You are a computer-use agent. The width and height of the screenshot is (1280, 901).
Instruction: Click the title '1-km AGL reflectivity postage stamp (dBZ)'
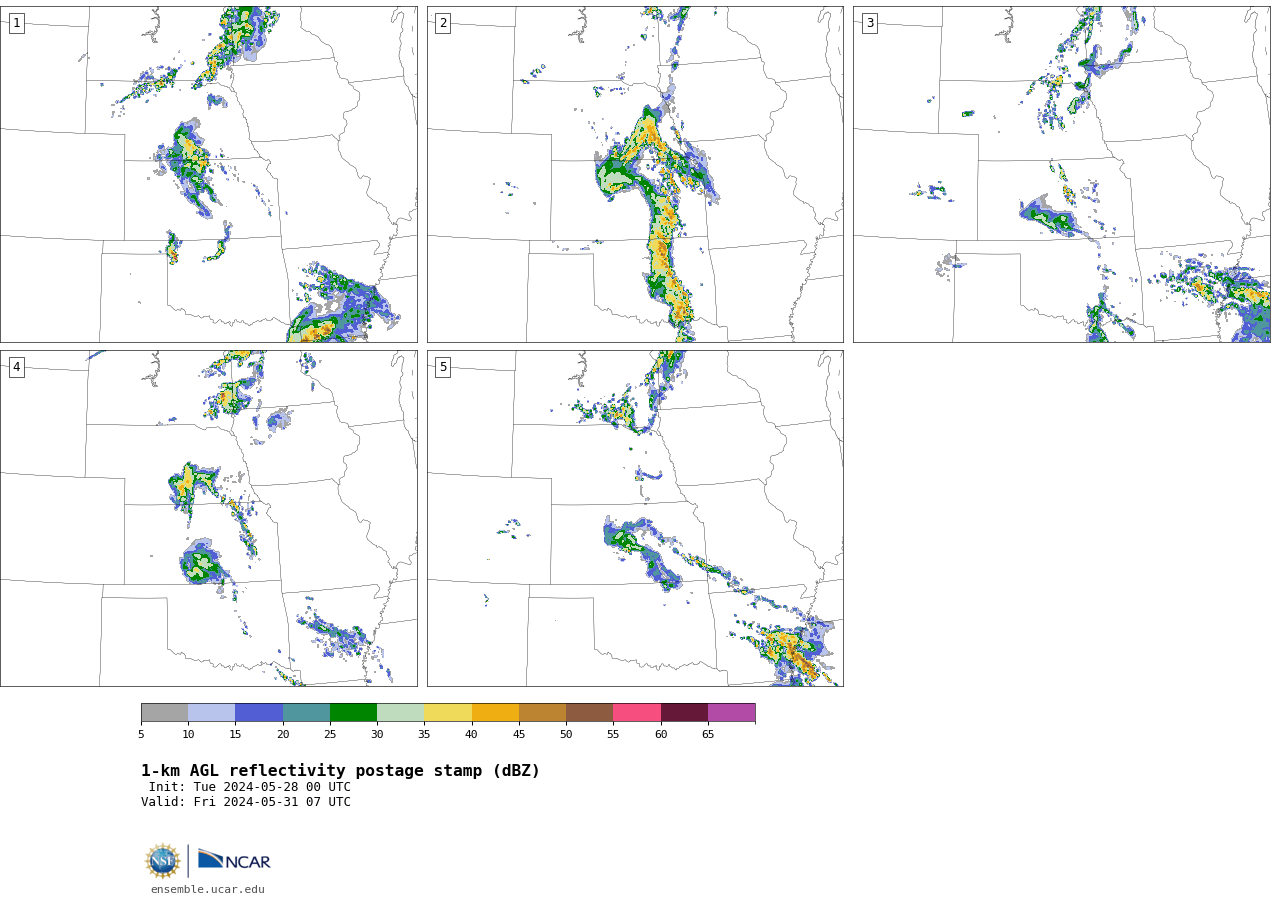click(x=340, y=771)
